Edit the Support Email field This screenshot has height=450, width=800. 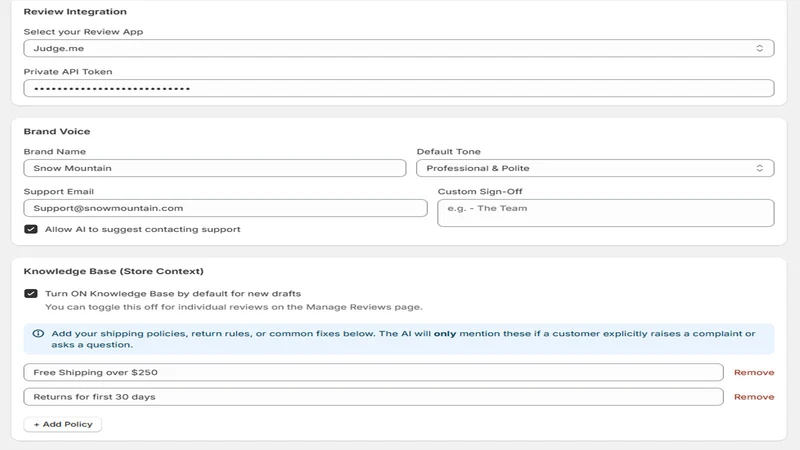click(225, 208)
